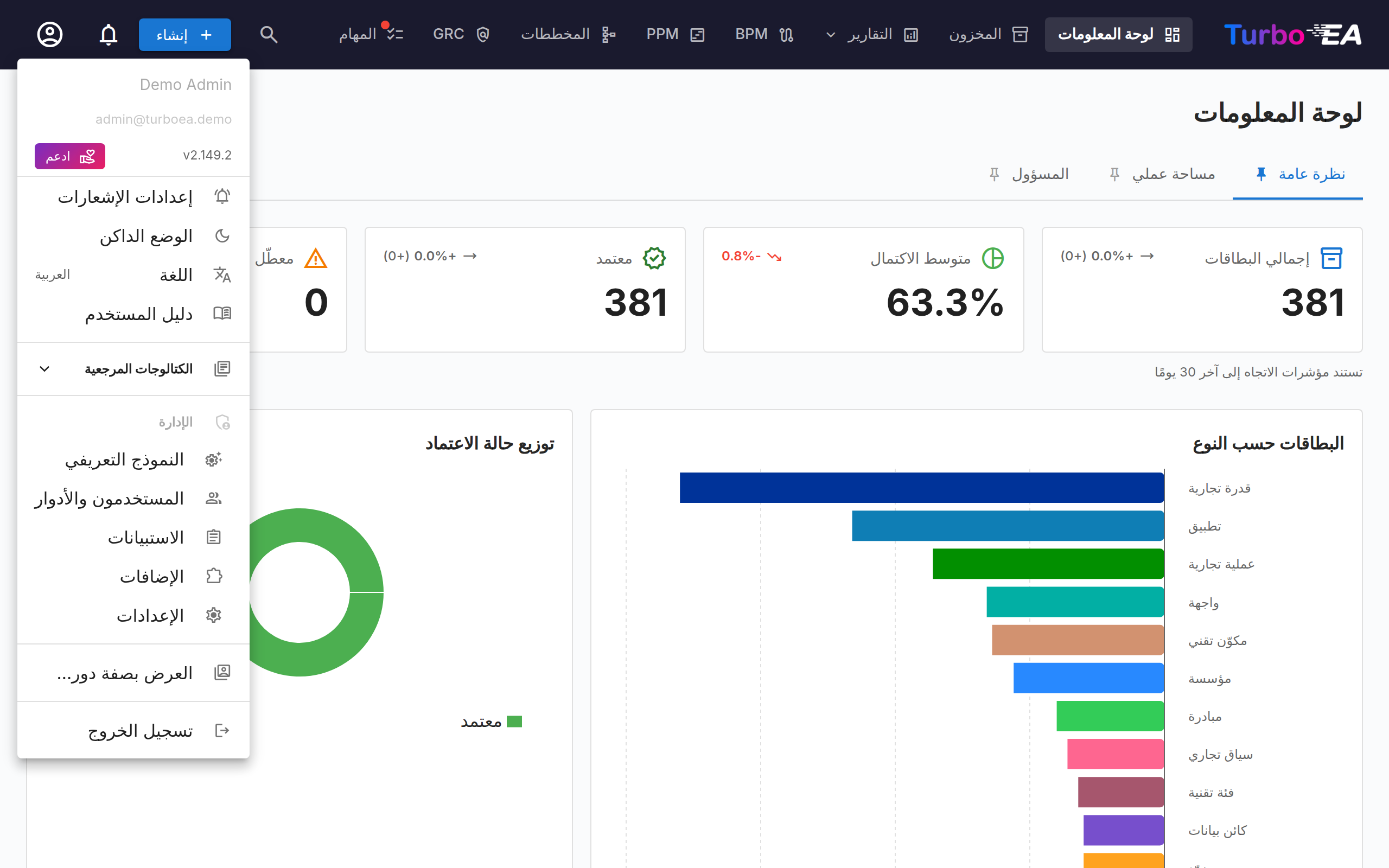Click the verified badge icon on معتمد card
Image resolution: width=1389 pixels, height=868 pixels.
click(x=654, y=258)
